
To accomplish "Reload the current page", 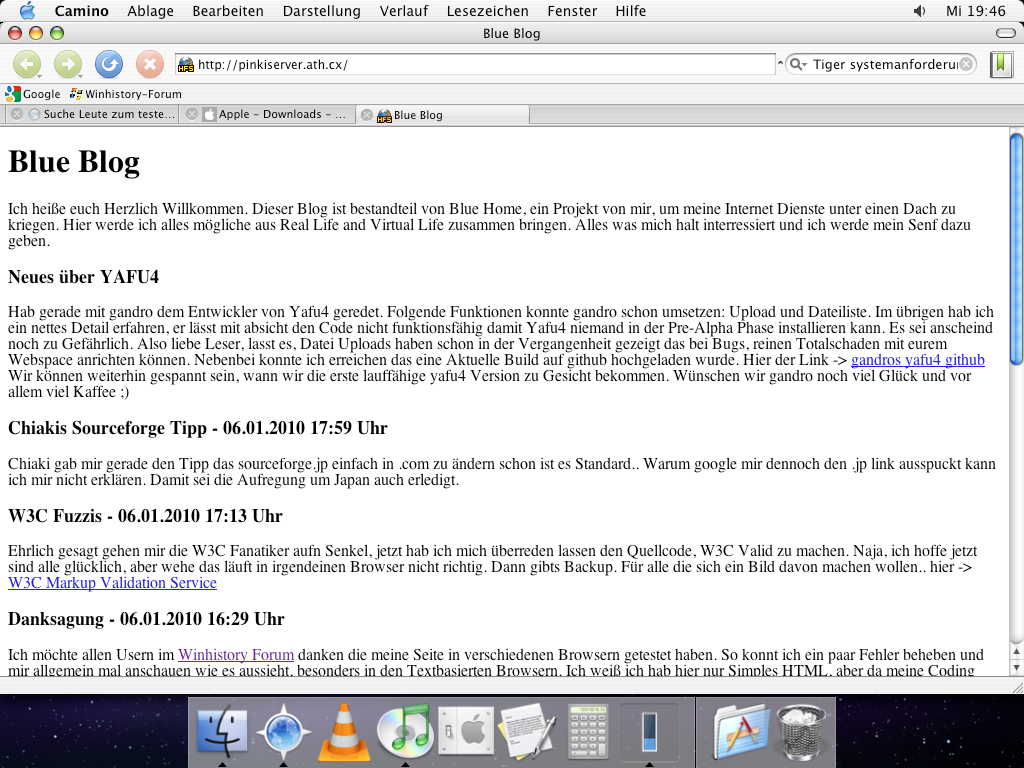I will click(108, 64).
